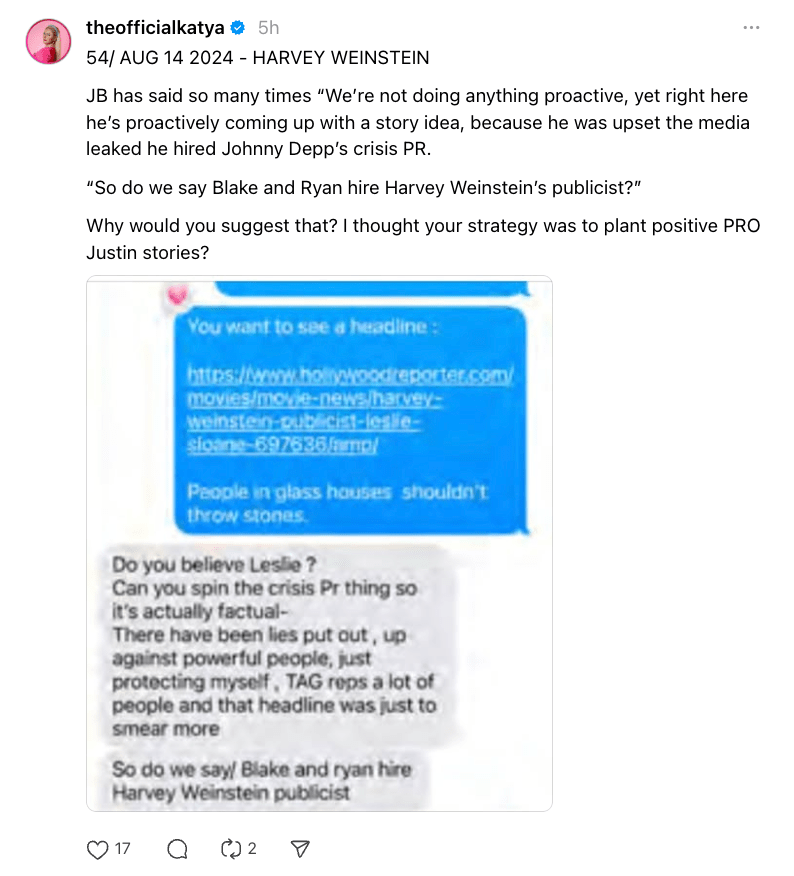The height and width of the screenshot is (876, 794).
Task: Share the post with the paper plane icon
Action: click(300, 849)
